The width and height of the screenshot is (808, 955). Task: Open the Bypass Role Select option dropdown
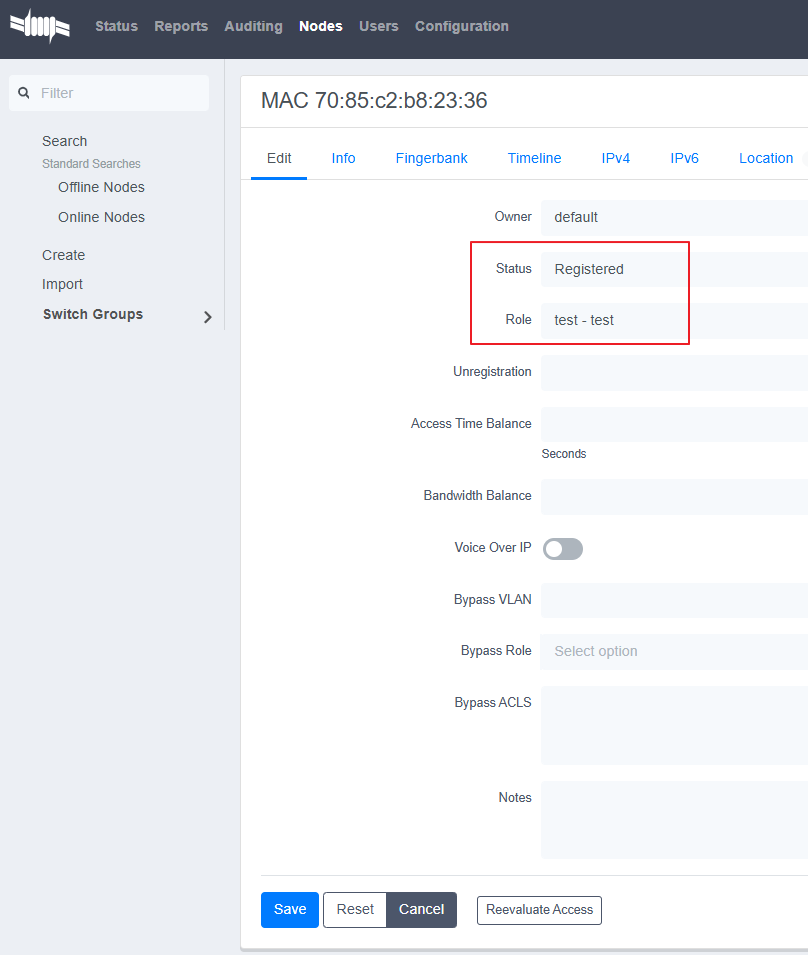tap(674, 652)
